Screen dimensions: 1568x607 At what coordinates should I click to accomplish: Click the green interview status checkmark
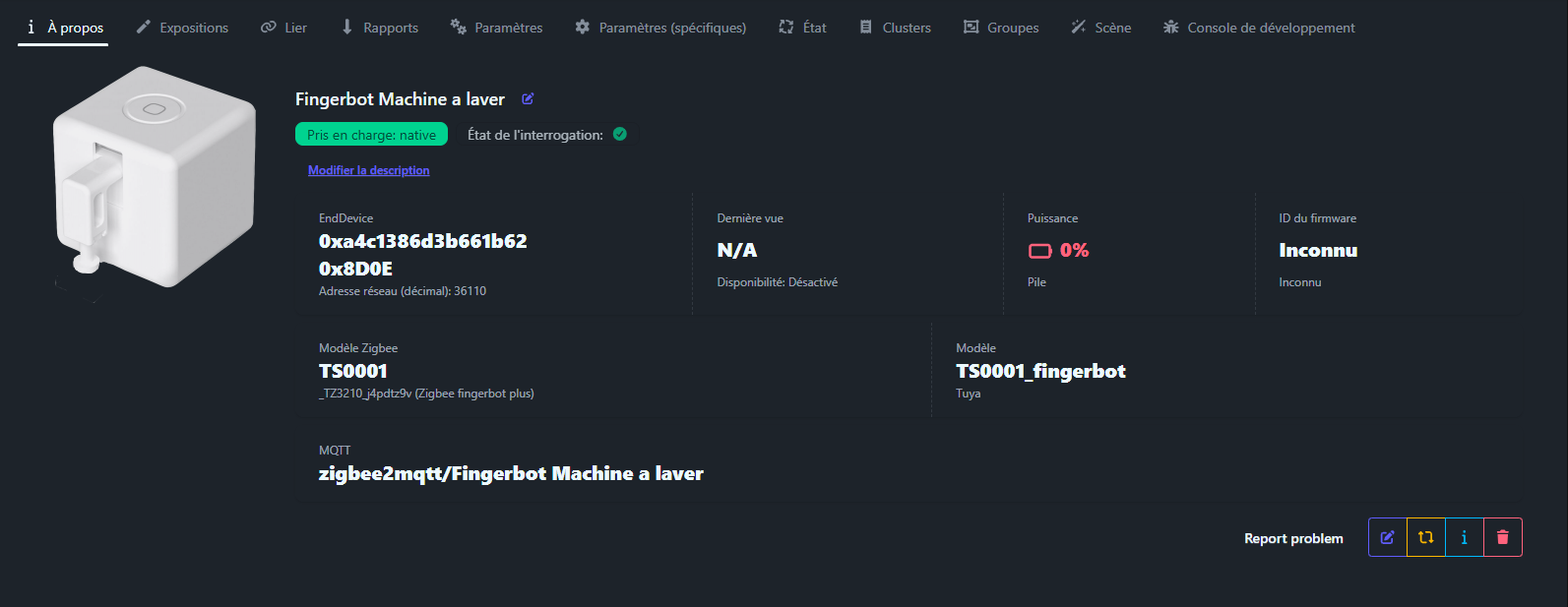620,135
